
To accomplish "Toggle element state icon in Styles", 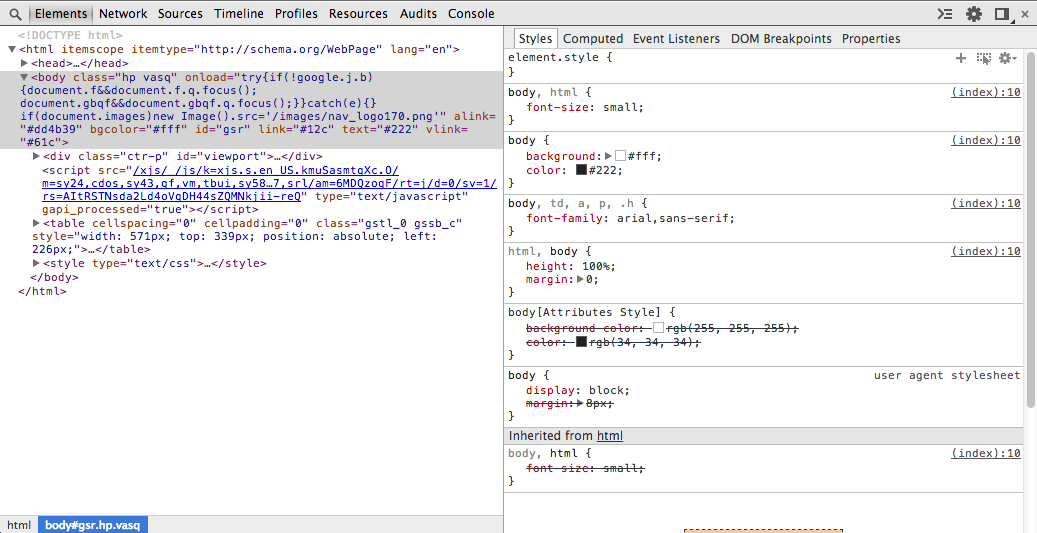I will click(x=984, y=58).
